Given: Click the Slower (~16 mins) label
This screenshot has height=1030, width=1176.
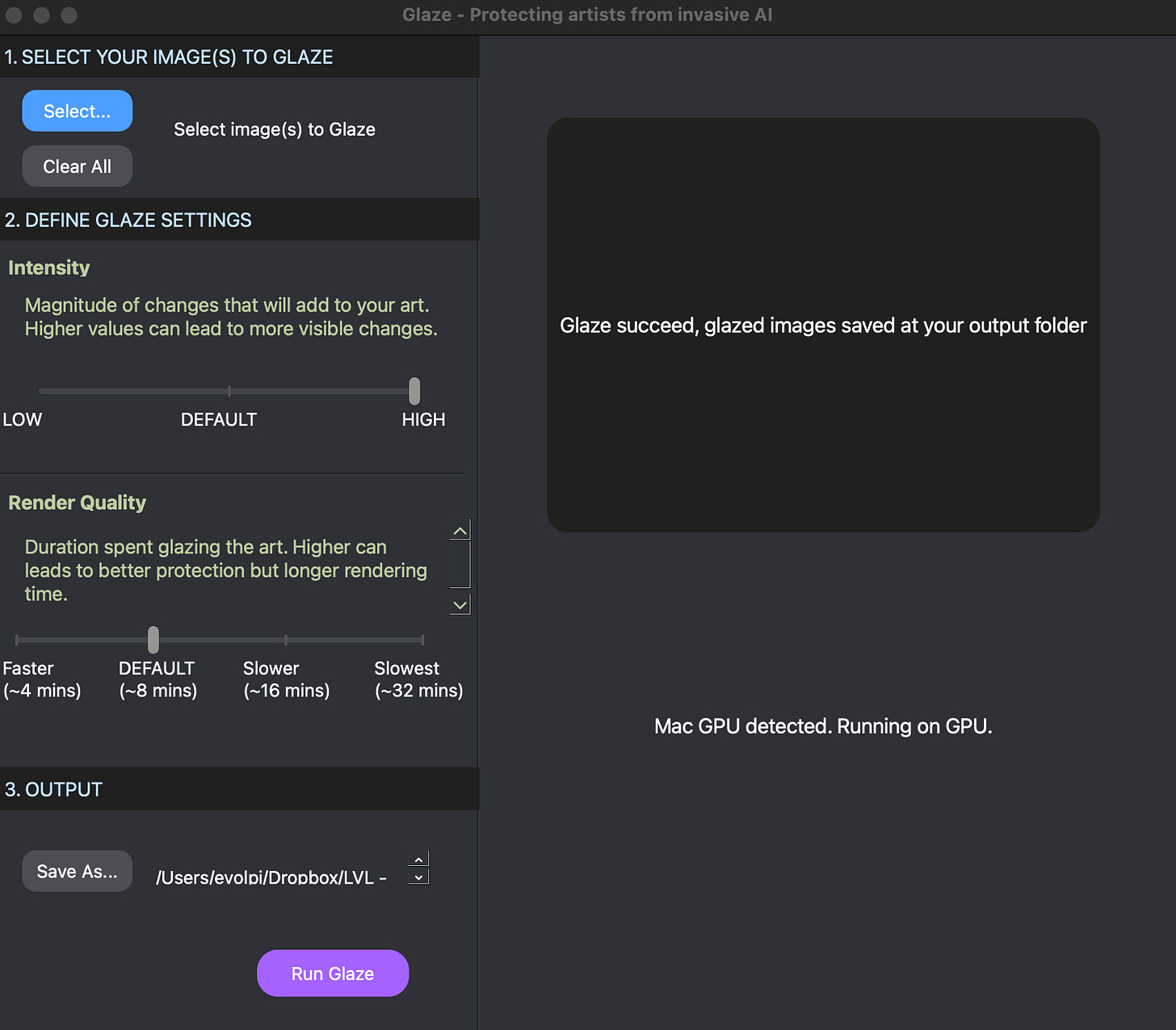Looking at the screenshot, I should pyautogui.click(x=287, y=679).
